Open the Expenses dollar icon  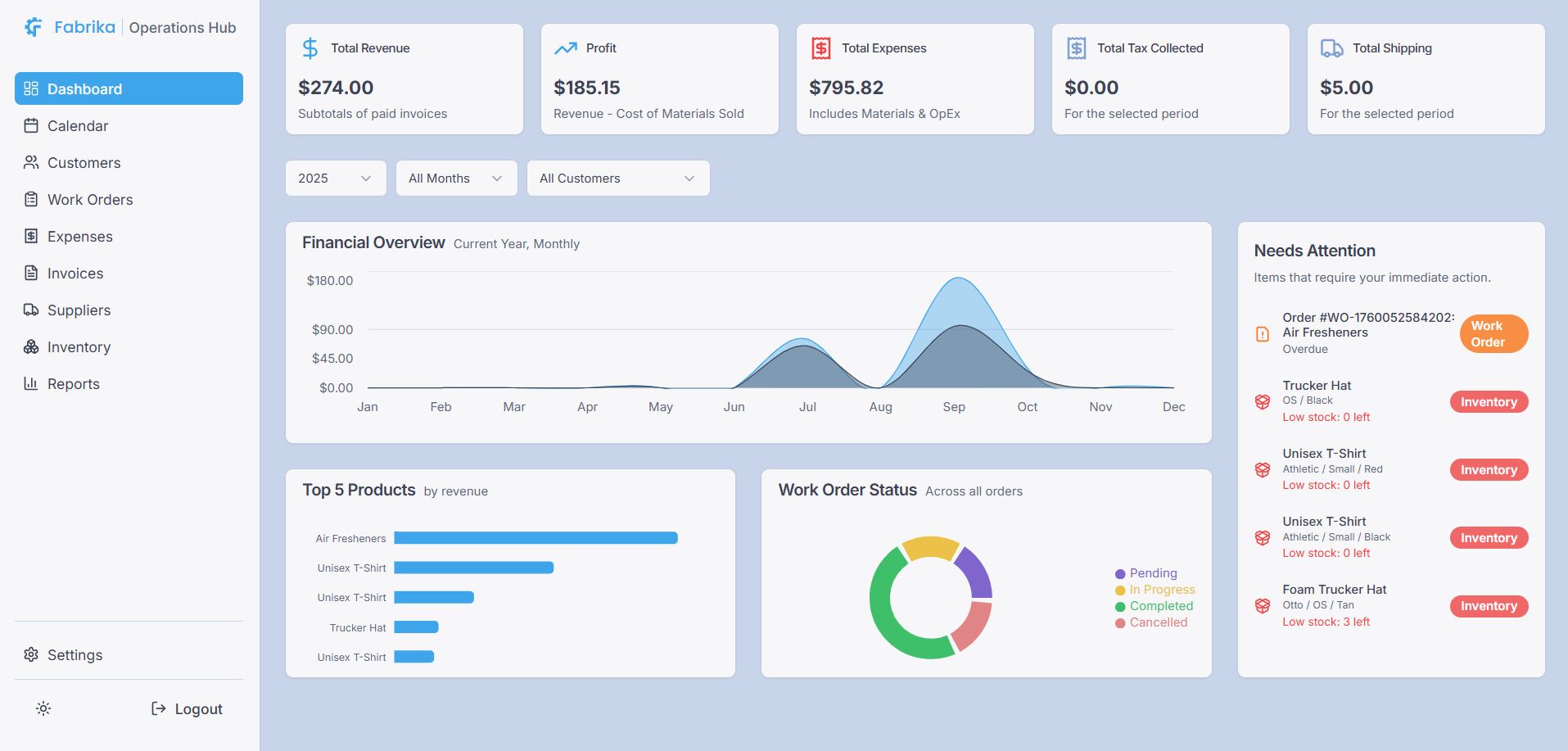pyautogui.click(x=31, y=236)
